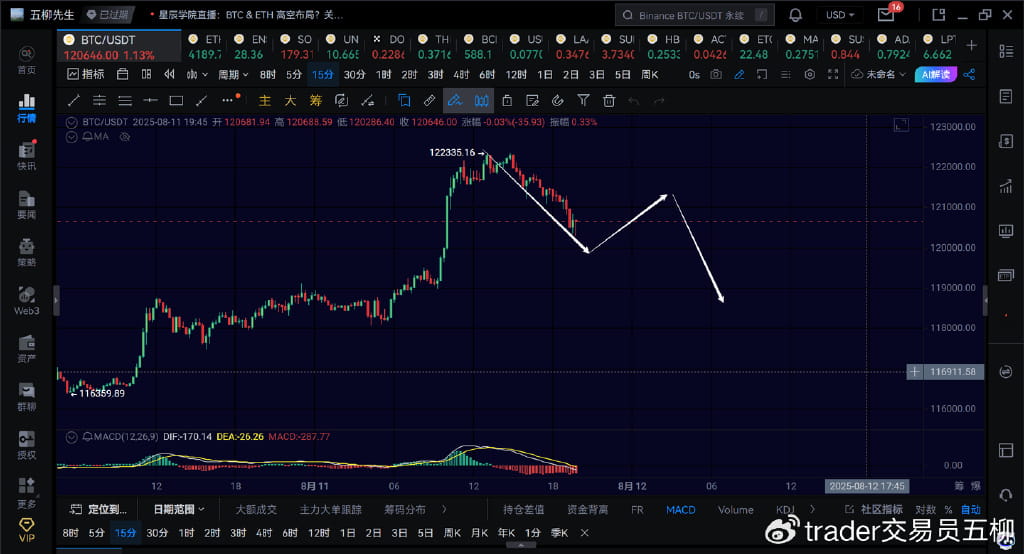Click the rewind replay icon in toolbar

(x=169, y=74)
